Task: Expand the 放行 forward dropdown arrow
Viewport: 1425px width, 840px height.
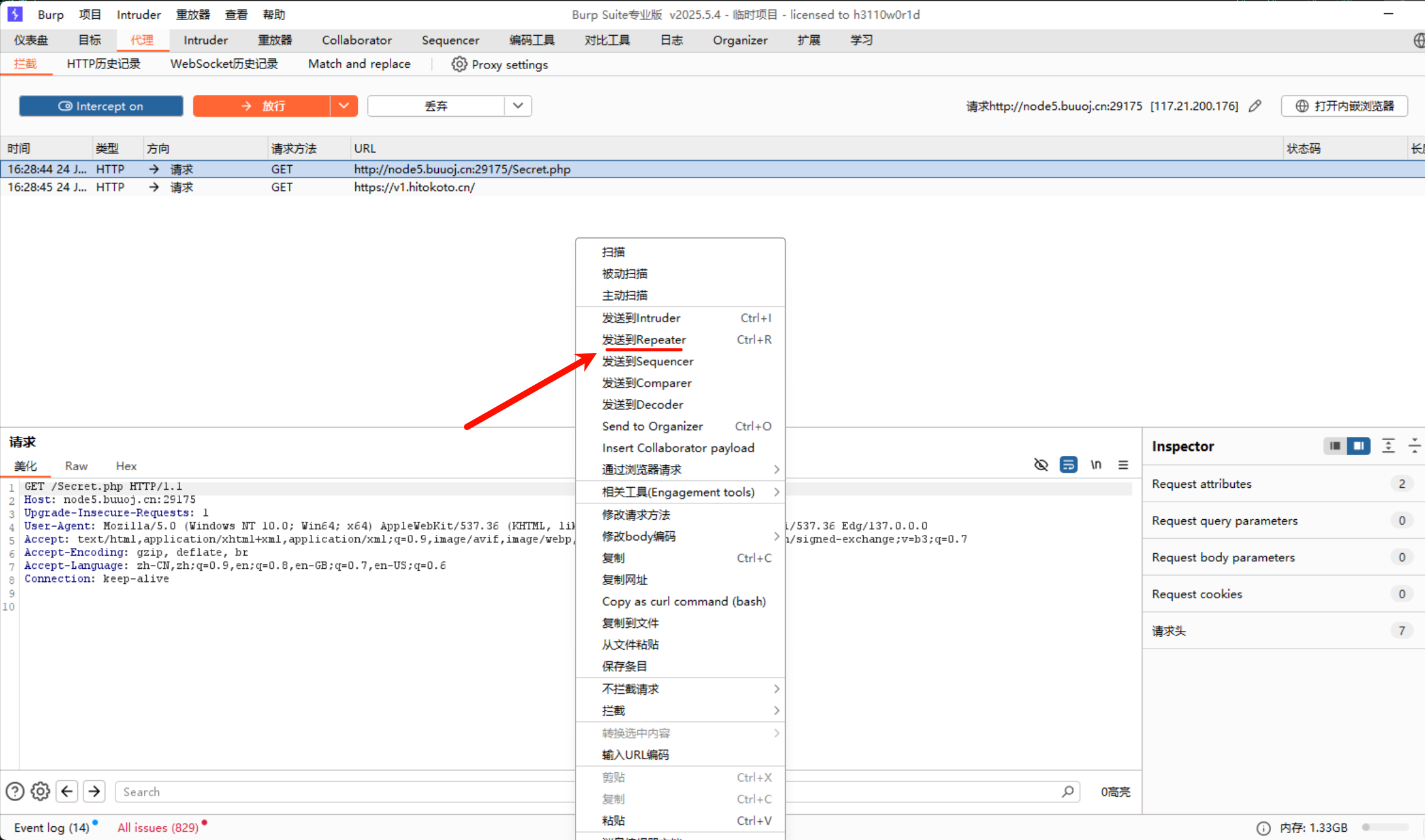Action: 343,106
